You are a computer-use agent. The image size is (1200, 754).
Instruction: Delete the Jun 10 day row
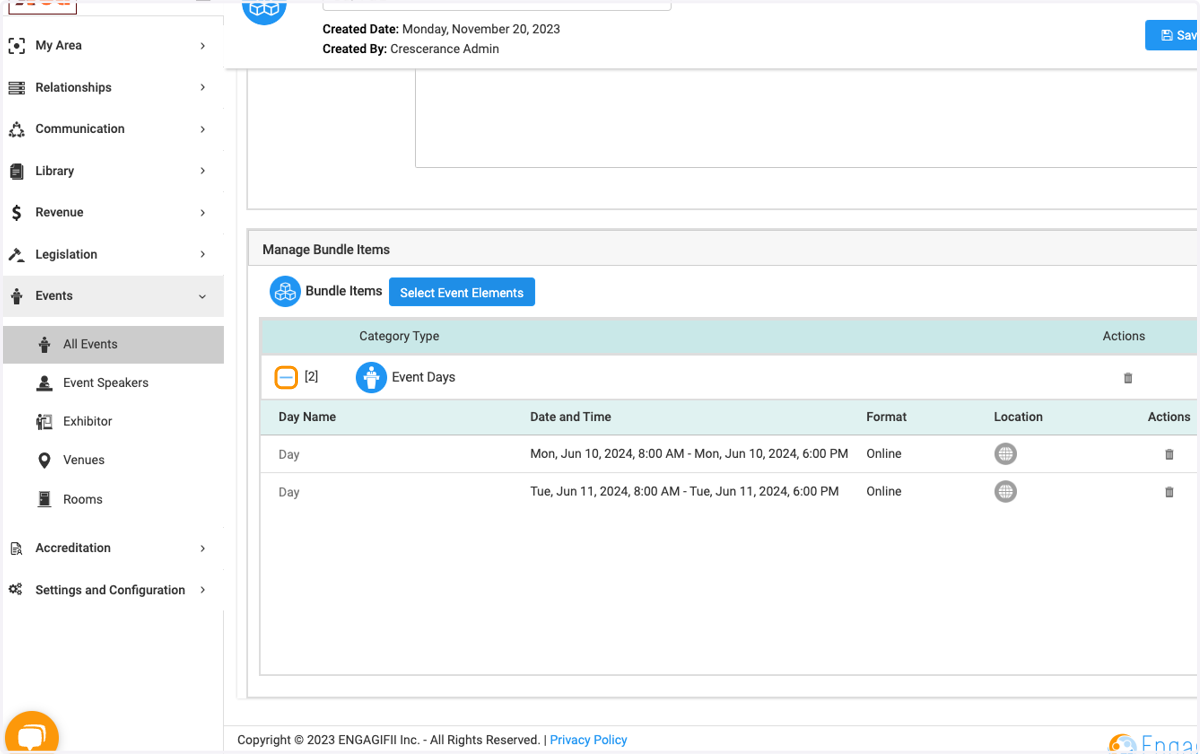(1169, 454)
